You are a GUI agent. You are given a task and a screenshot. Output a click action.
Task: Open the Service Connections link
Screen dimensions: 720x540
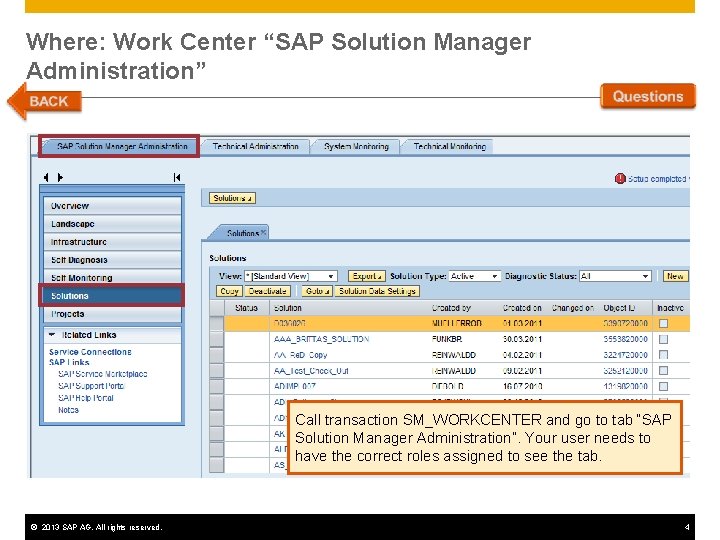pyautogui.click(x=90, y=352)
